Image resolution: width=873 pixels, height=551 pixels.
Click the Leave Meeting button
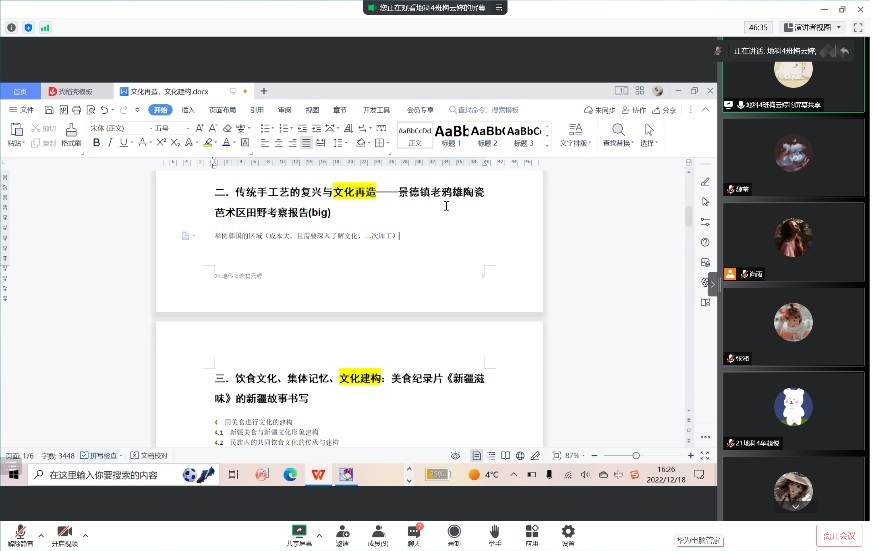pyautogui.click(x=838, y=536)
